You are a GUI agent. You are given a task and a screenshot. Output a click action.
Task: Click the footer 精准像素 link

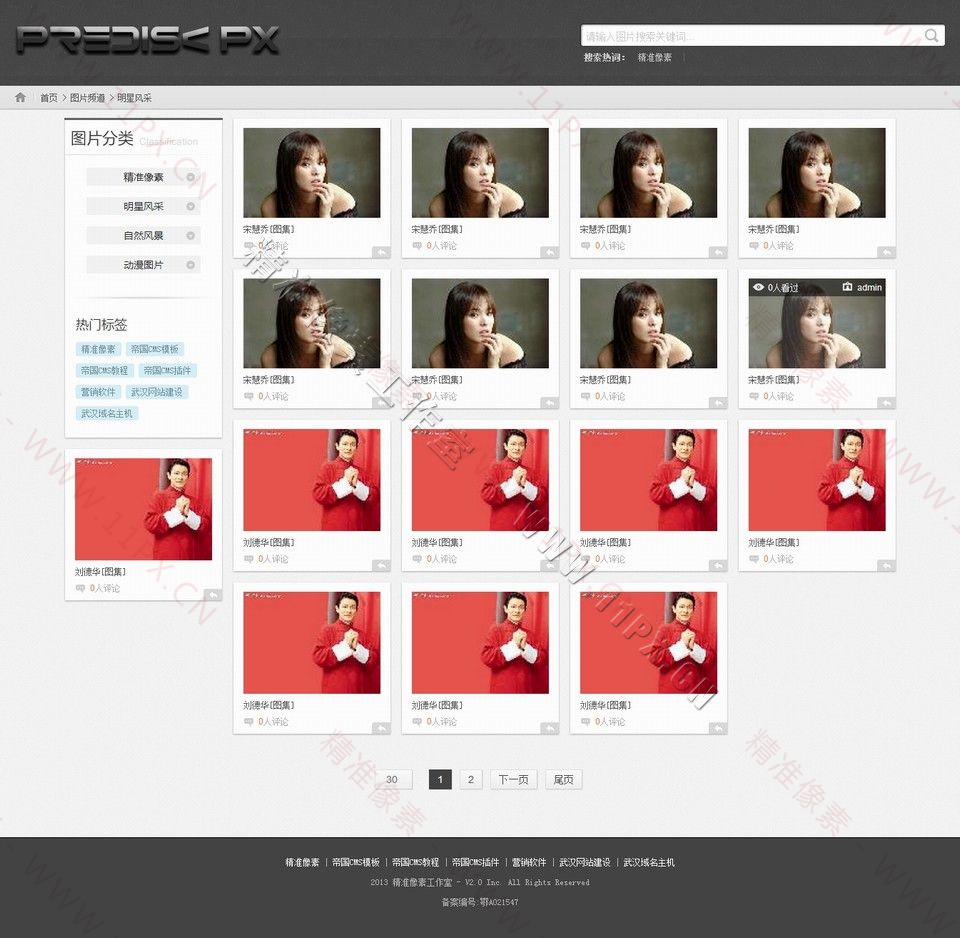coord(302,863)
